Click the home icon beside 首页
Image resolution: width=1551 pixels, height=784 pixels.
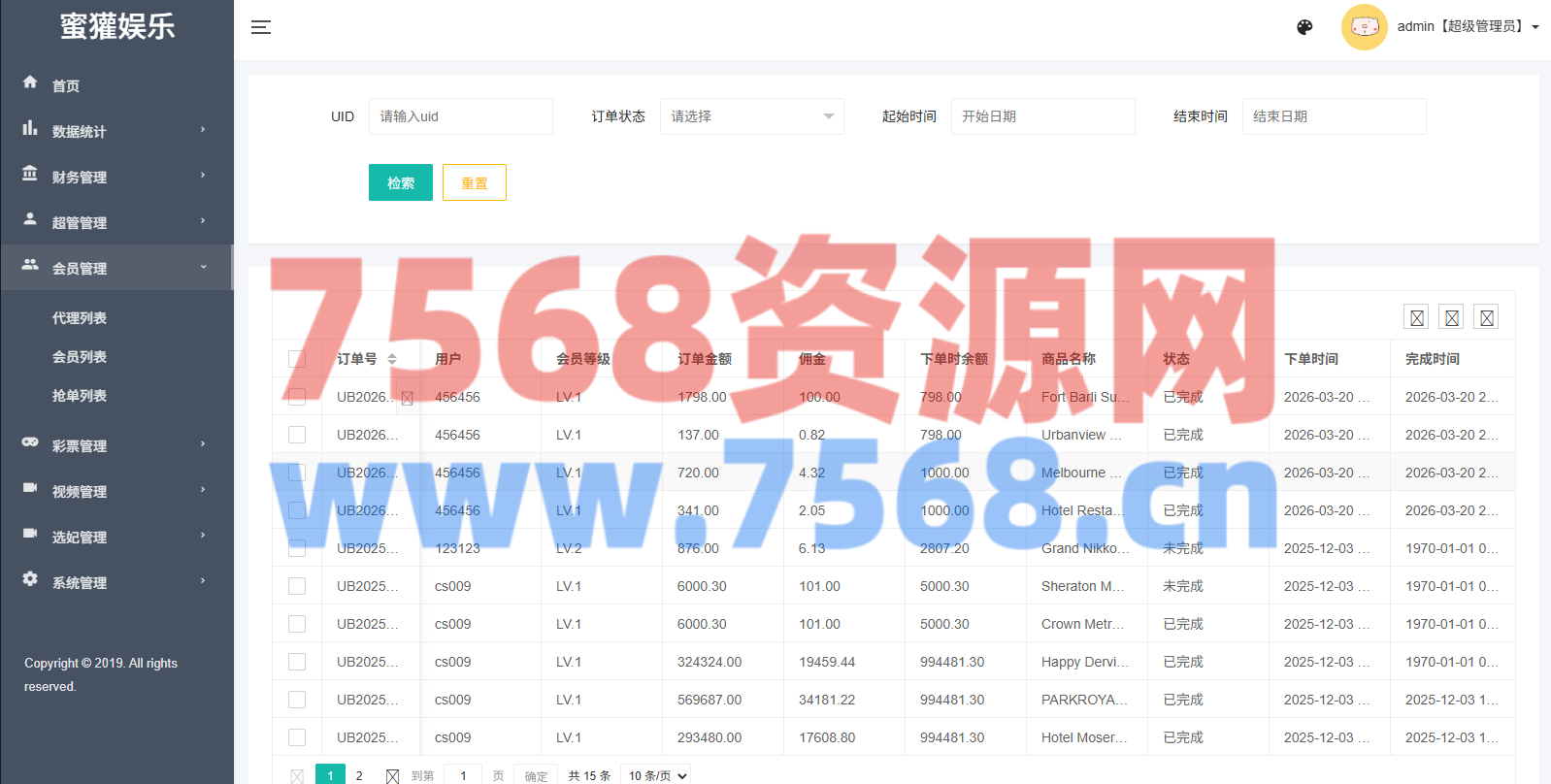[x=30, y=82]
